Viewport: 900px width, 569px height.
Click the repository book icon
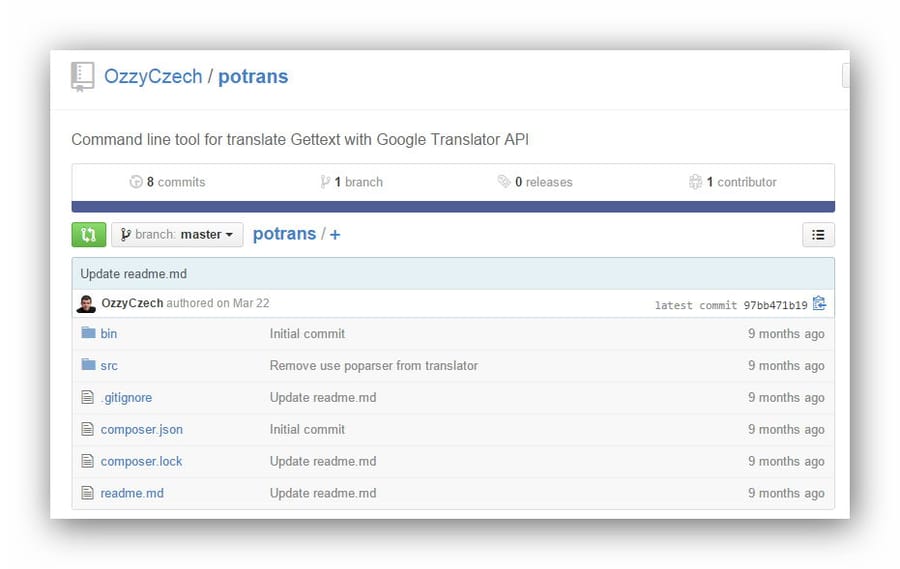[x=82, y=77]
